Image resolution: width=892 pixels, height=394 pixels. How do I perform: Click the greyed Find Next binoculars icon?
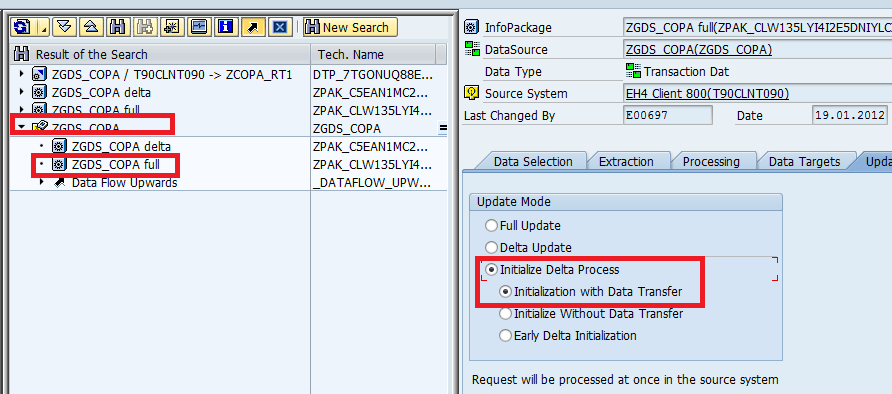[x=144, y=27]
